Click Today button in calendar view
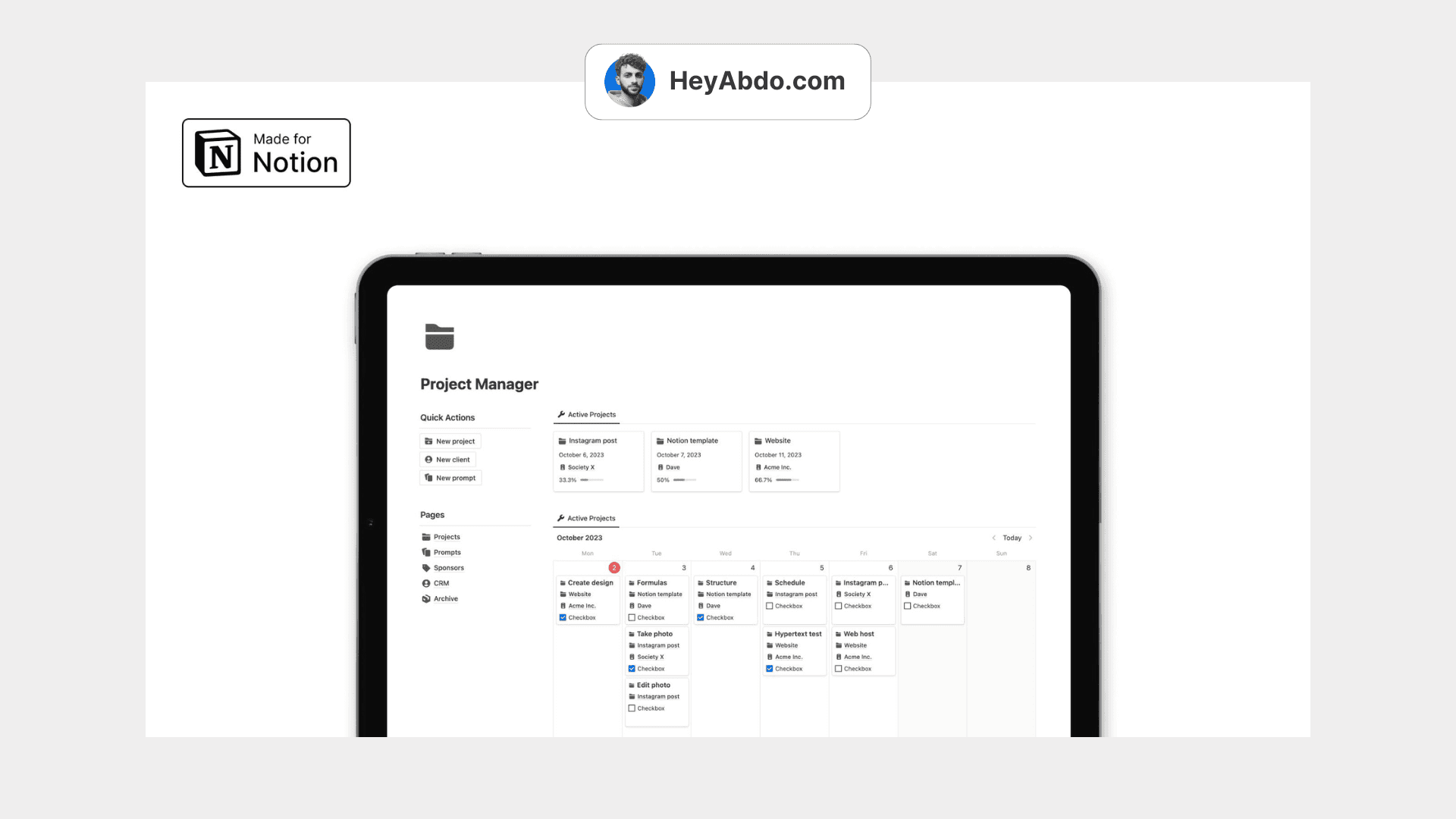1456x819 pixels. tap(1012, 538)
